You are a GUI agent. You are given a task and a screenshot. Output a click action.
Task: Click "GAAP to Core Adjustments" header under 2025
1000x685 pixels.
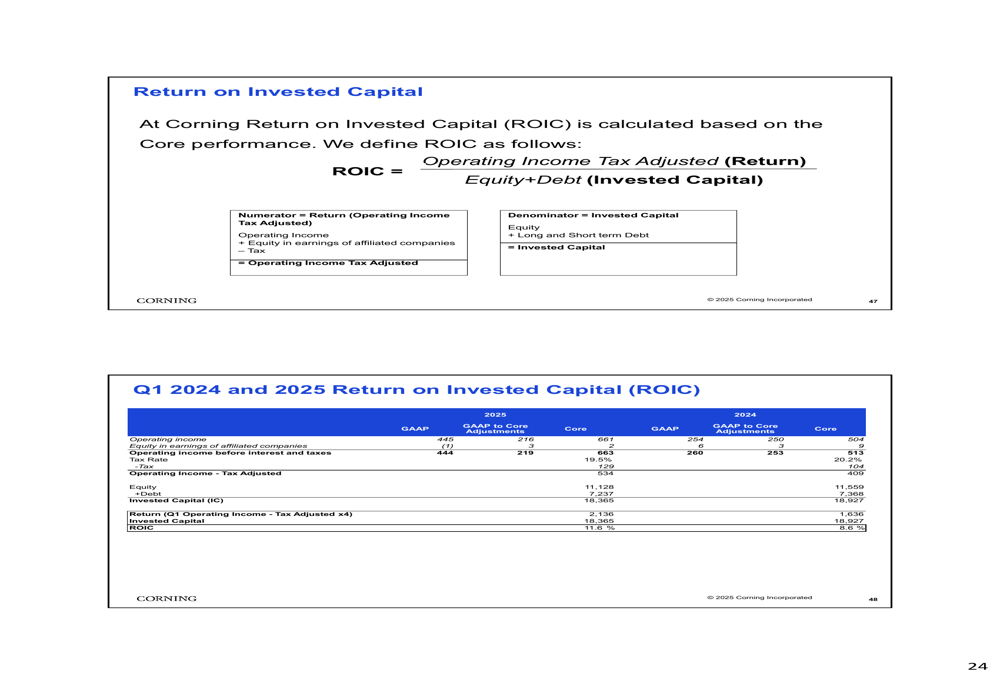[x=495, y=429]
